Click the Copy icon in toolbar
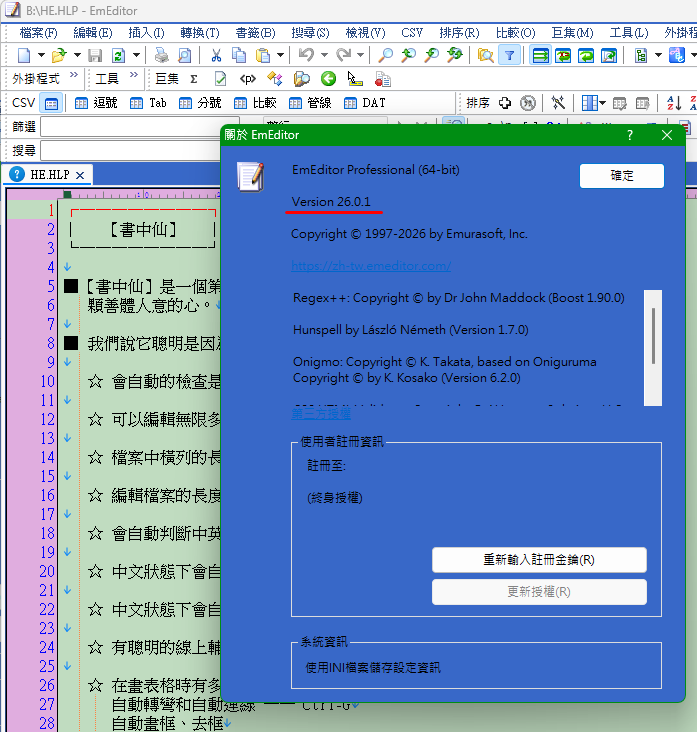Viewport: 697px width, 732px height. coord(239,56)
